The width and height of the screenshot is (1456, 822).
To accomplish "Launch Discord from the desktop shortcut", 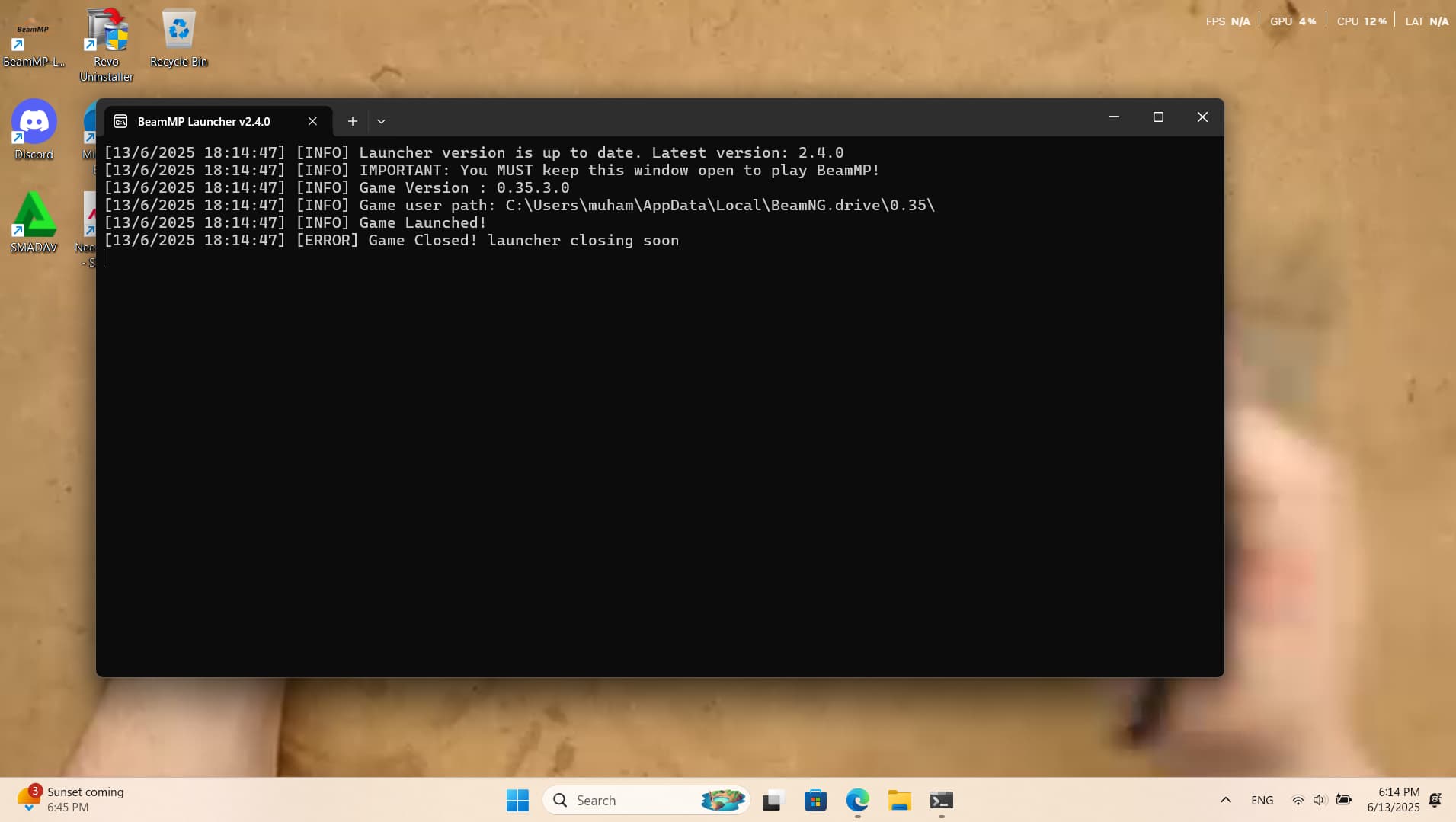I will 34,130.
